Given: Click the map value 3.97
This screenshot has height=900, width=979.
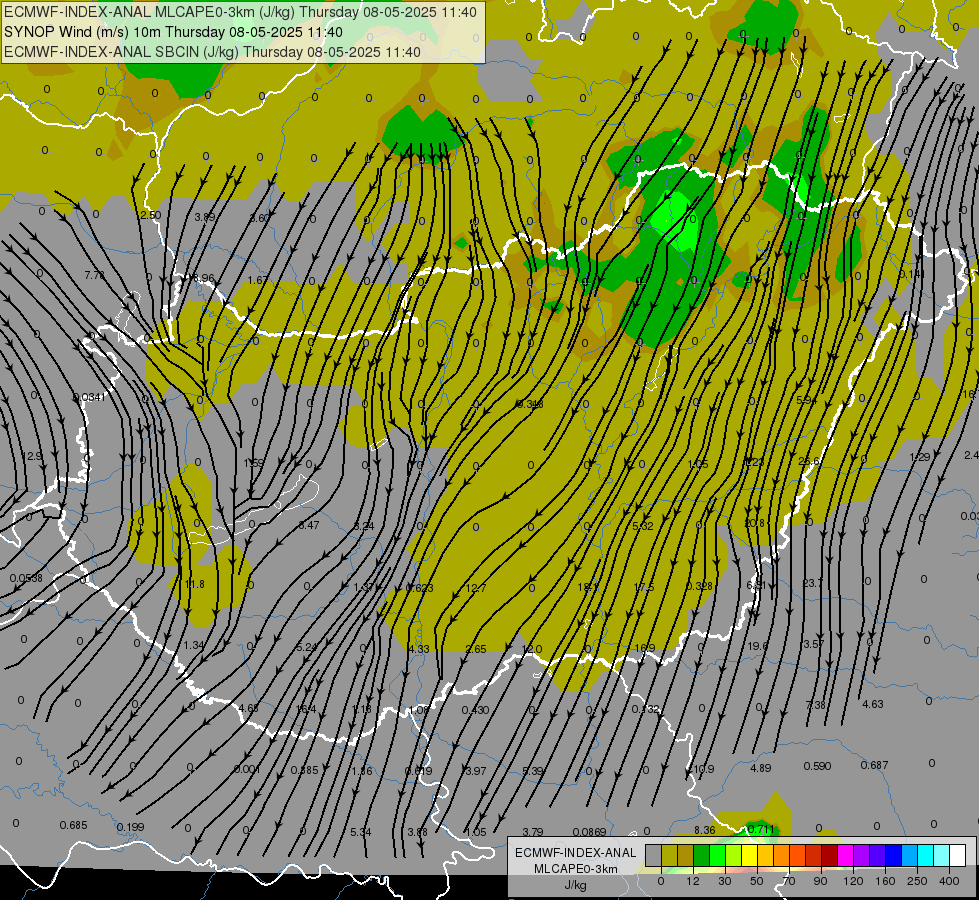Looking at the screenshot, I should tap(476, 771).
